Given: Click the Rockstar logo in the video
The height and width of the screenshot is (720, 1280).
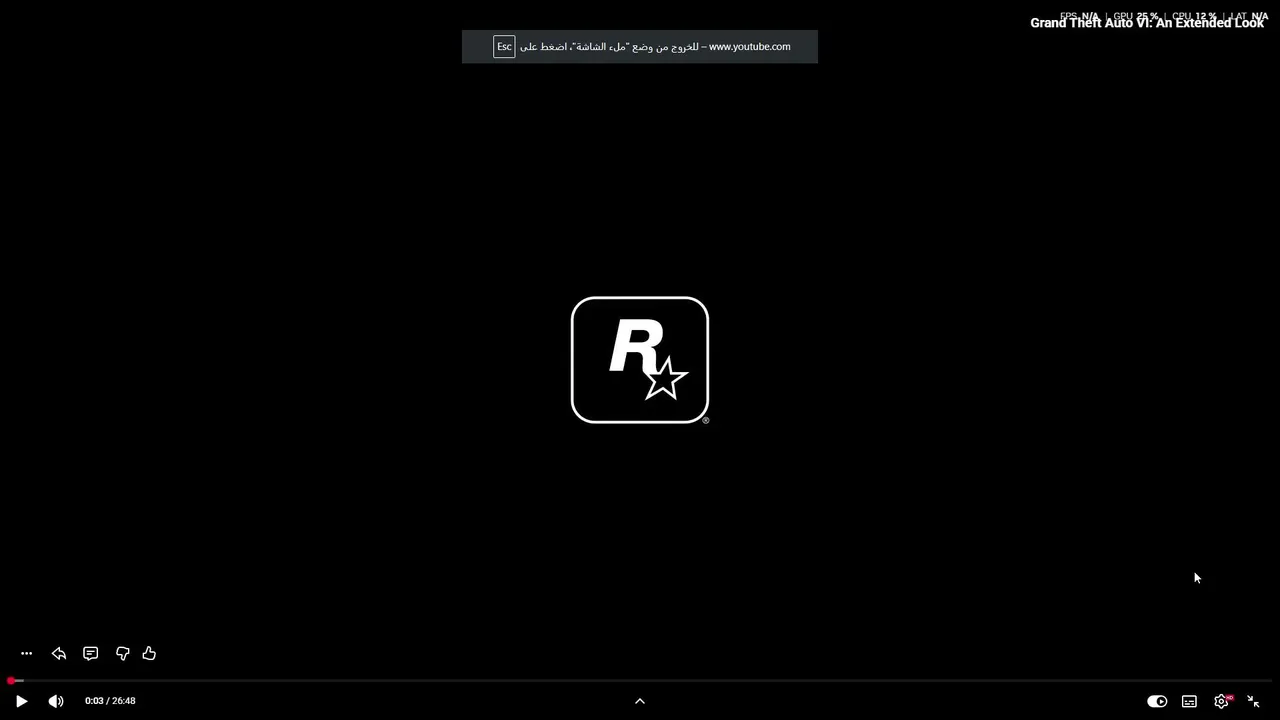Looking at the screenshot, I should click(x=640, y=360).
